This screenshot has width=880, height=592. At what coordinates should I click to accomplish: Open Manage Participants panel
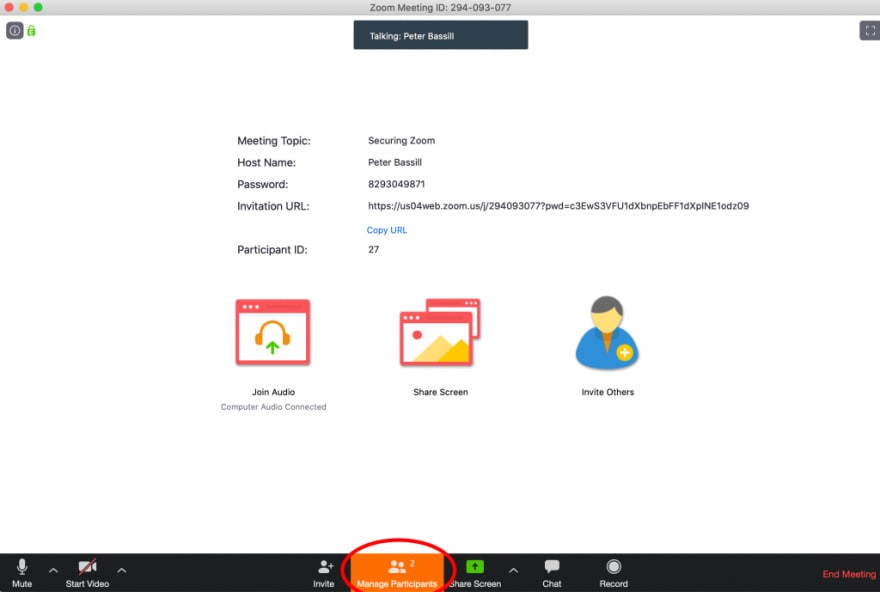[397, 573]
